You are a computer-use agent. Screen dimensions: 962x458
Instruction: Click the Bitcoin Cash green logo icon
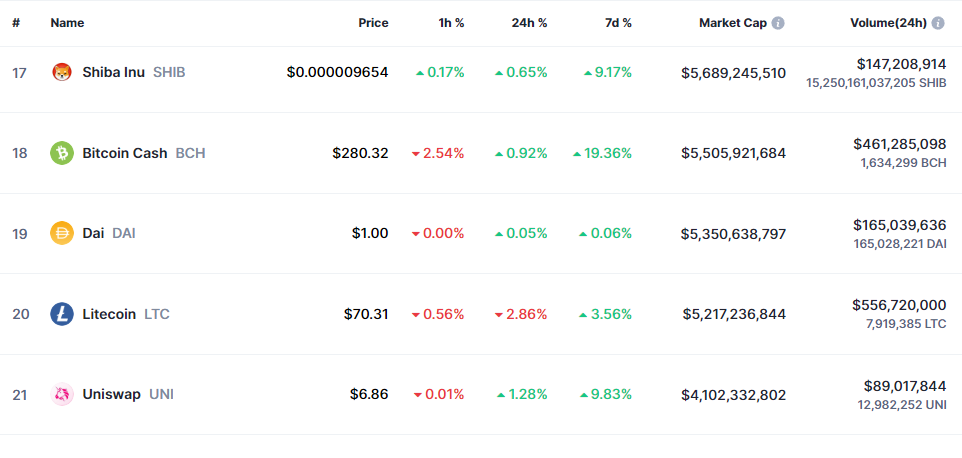tap(62, 153)
